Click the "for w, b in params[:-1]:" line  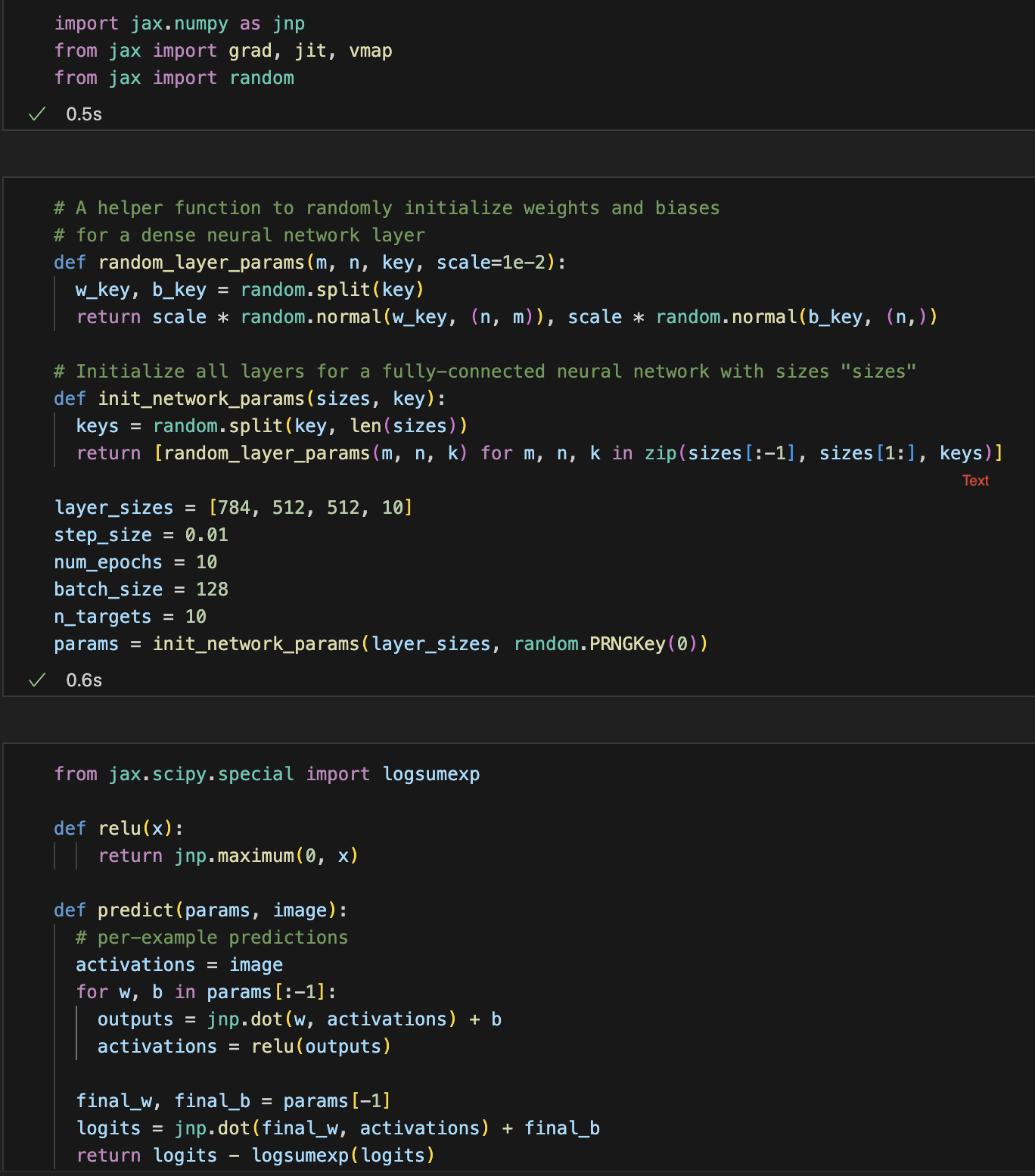[x=207, y=992]
